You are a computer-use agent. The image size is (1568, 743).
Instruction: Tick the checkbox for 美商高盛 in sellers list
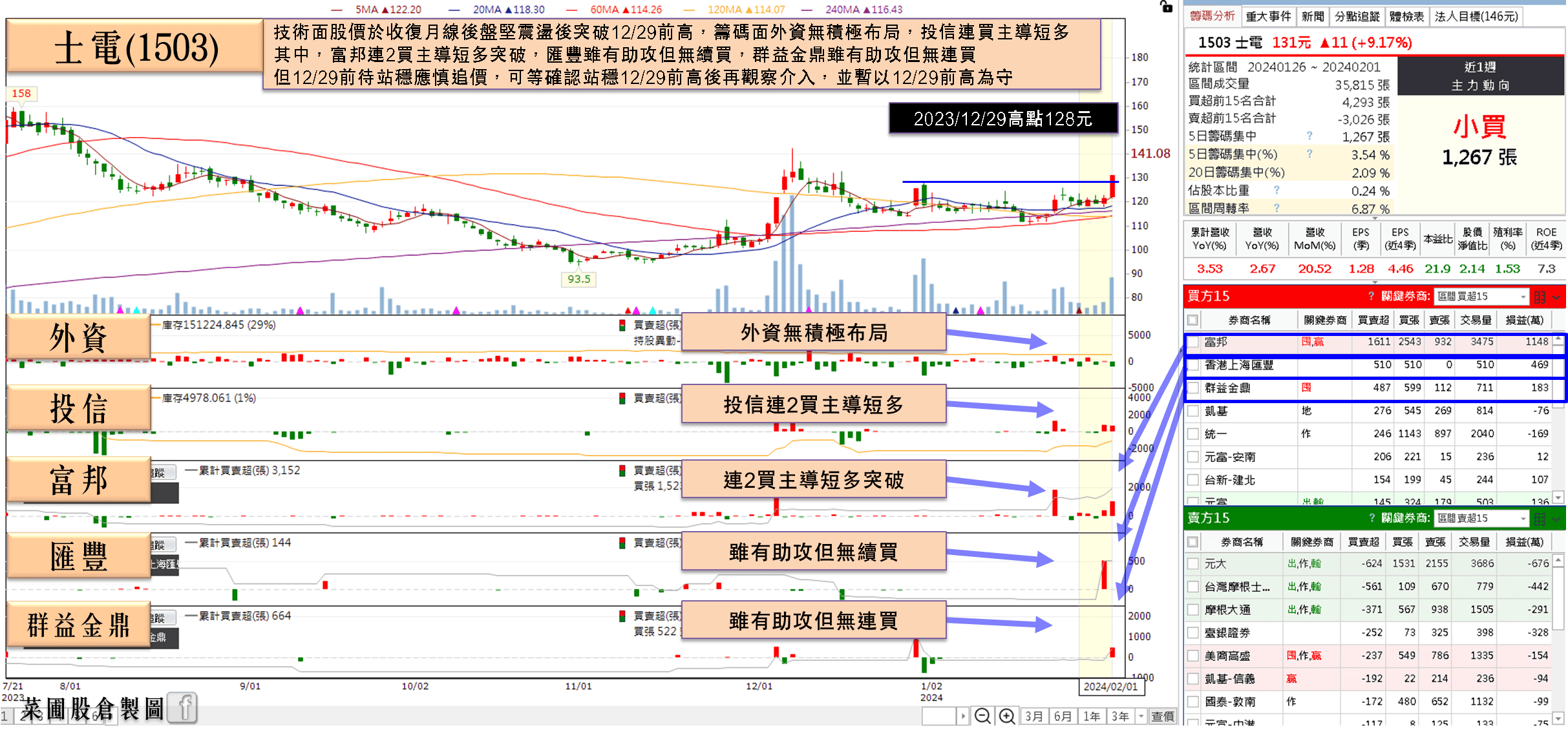1193,655
